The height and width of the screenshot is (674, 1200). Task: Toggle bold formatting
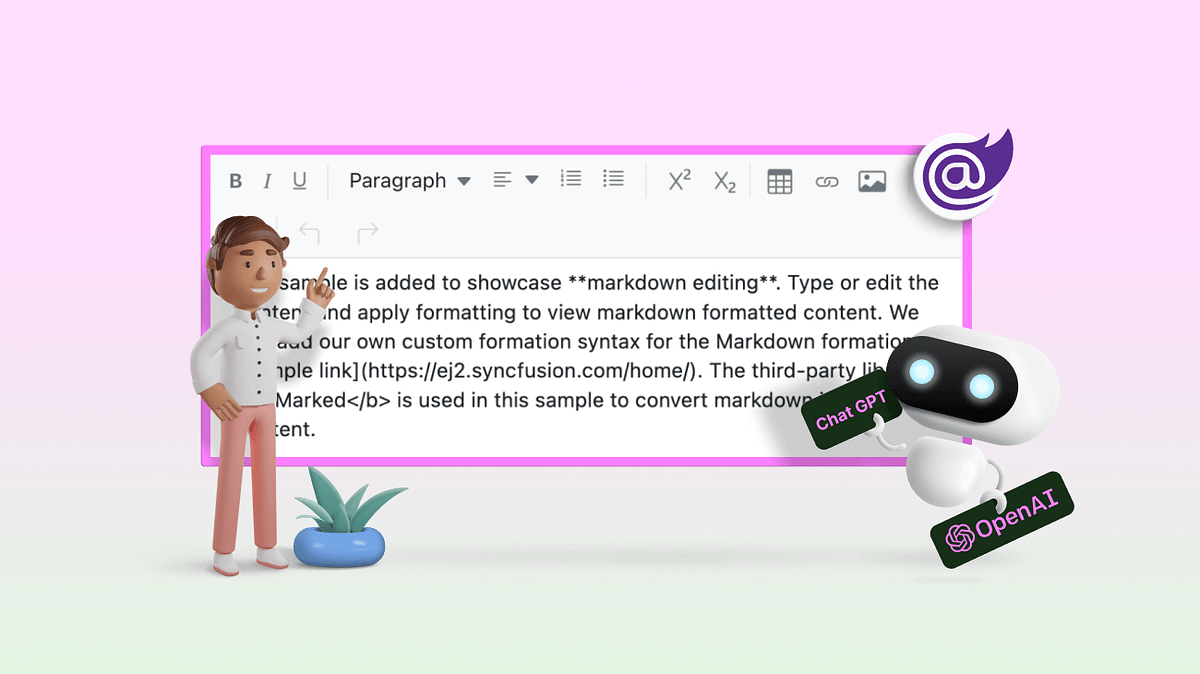[236, 180]
